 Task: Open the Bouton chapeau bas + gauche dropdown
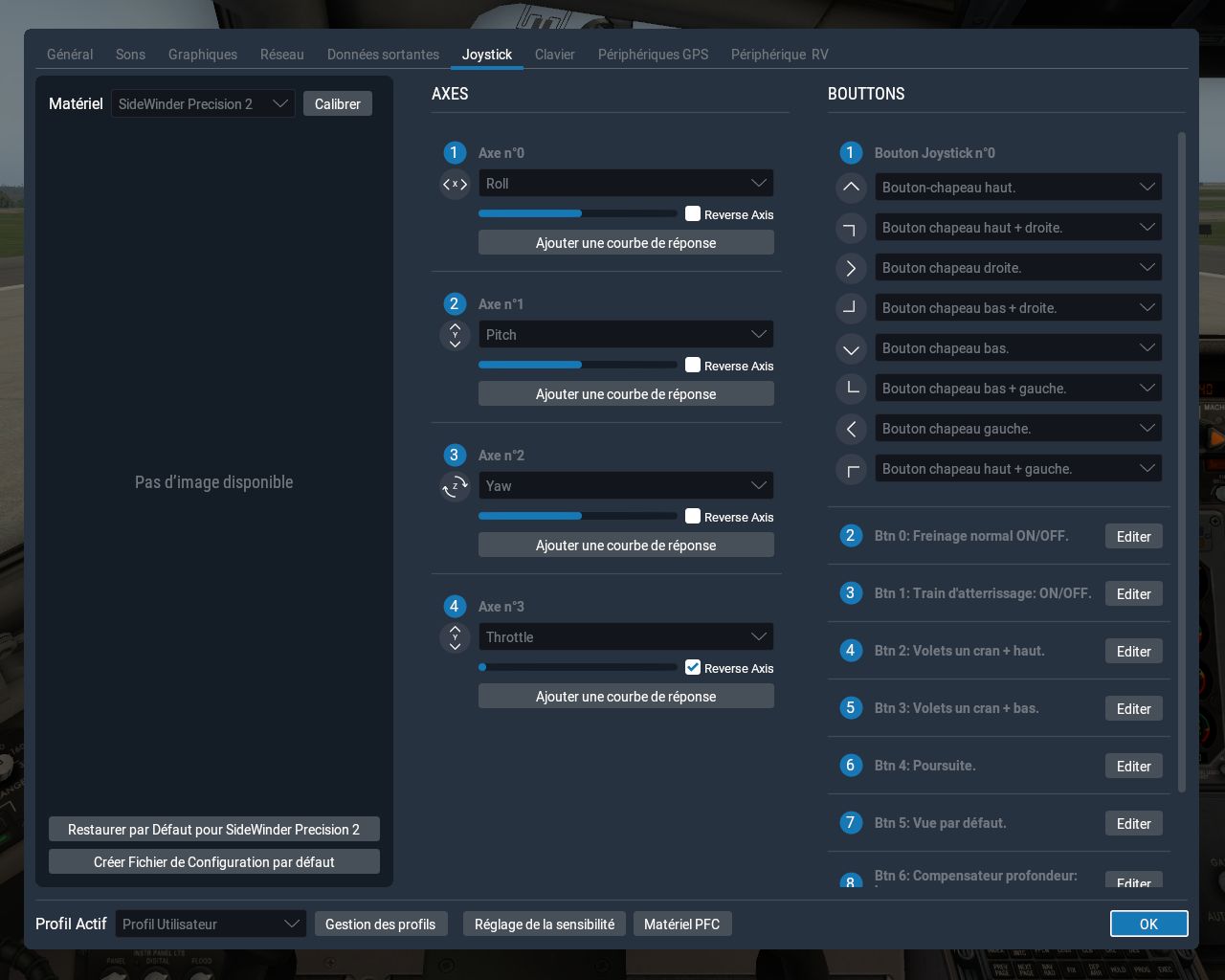(1018, 389)
